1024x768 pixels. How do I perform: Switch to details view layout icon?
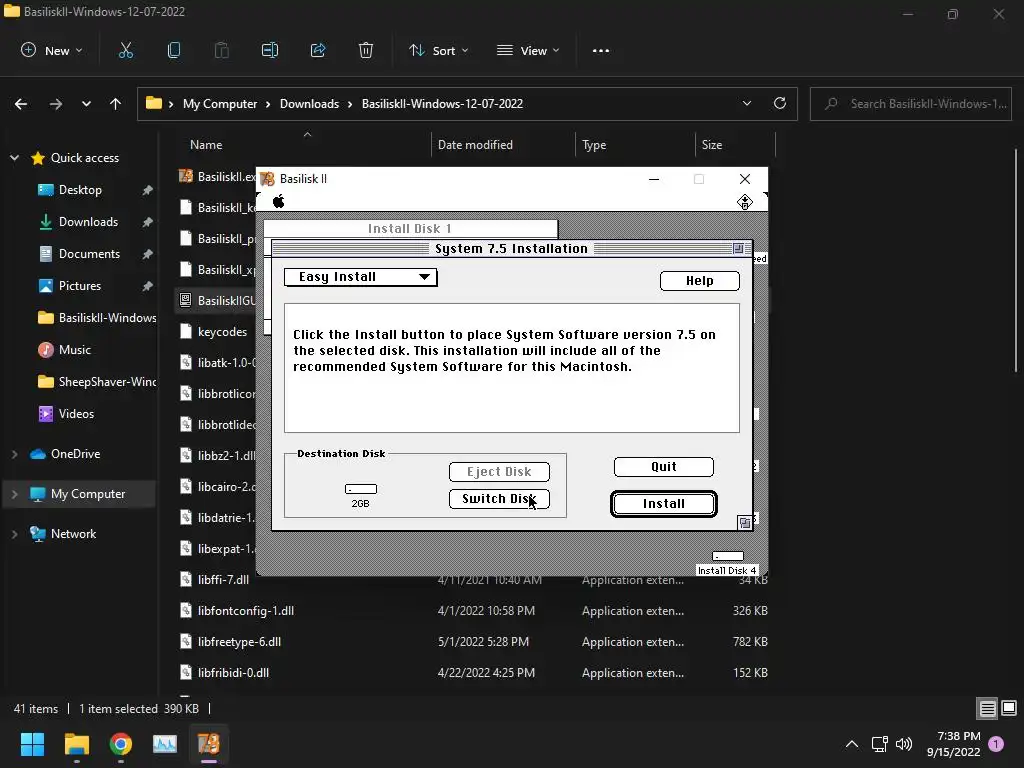click(x=987, y=708)
